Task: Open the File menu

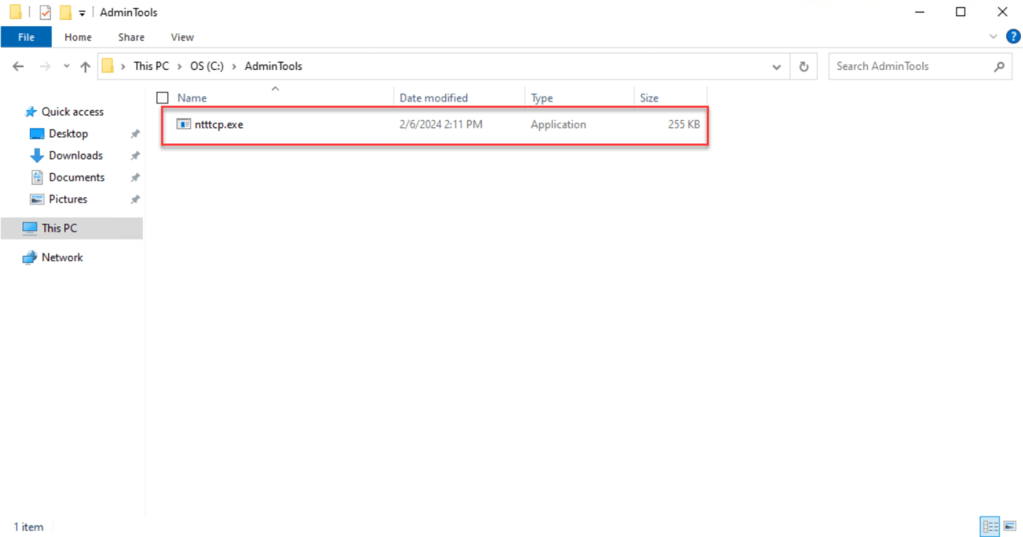Action: click(26, 37)
